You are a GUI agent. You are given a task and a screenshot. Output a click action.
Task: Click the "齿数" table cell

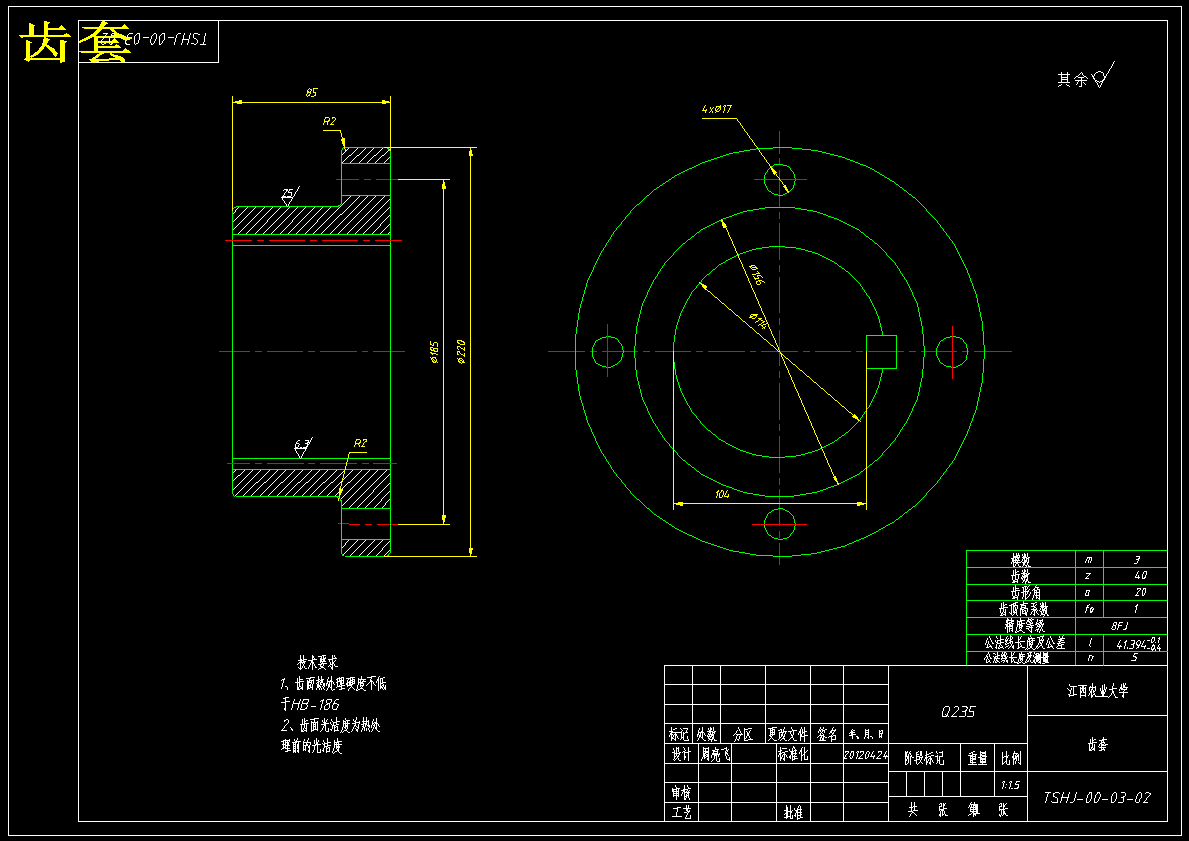click(x=1021, y=576)
